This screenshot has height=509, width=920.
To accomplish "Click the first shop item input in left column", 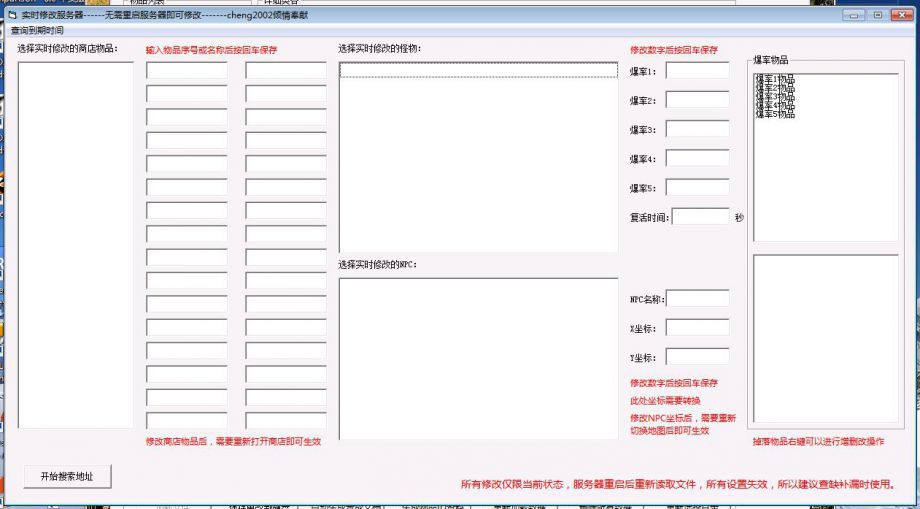I will [x=187, y=71].
